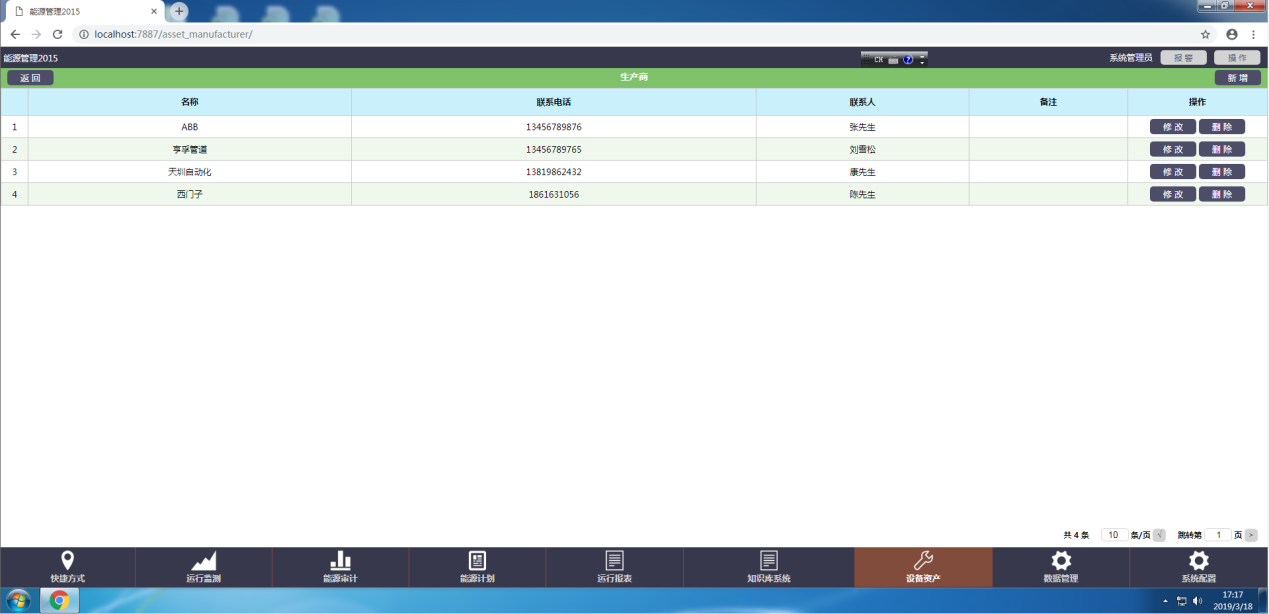
Task: Click next page arrow in pagination
Action: [x=1251, y=535]
